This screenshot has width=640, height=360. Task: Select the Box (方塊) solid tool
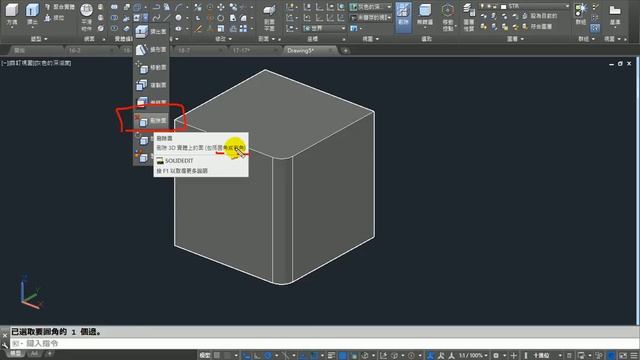coord(12,14)
